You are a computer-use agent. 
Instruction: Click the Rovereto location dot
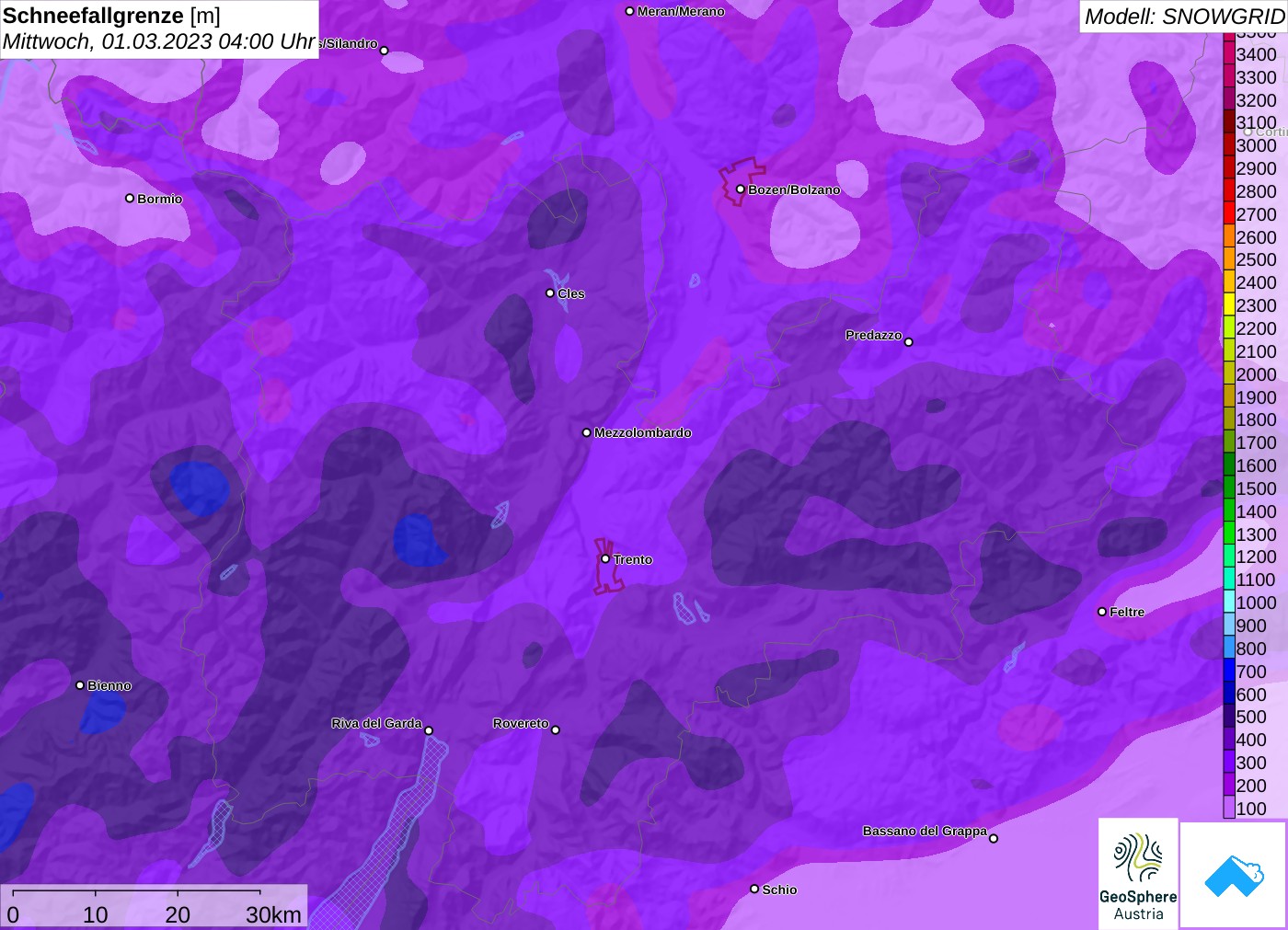(556, 730)
